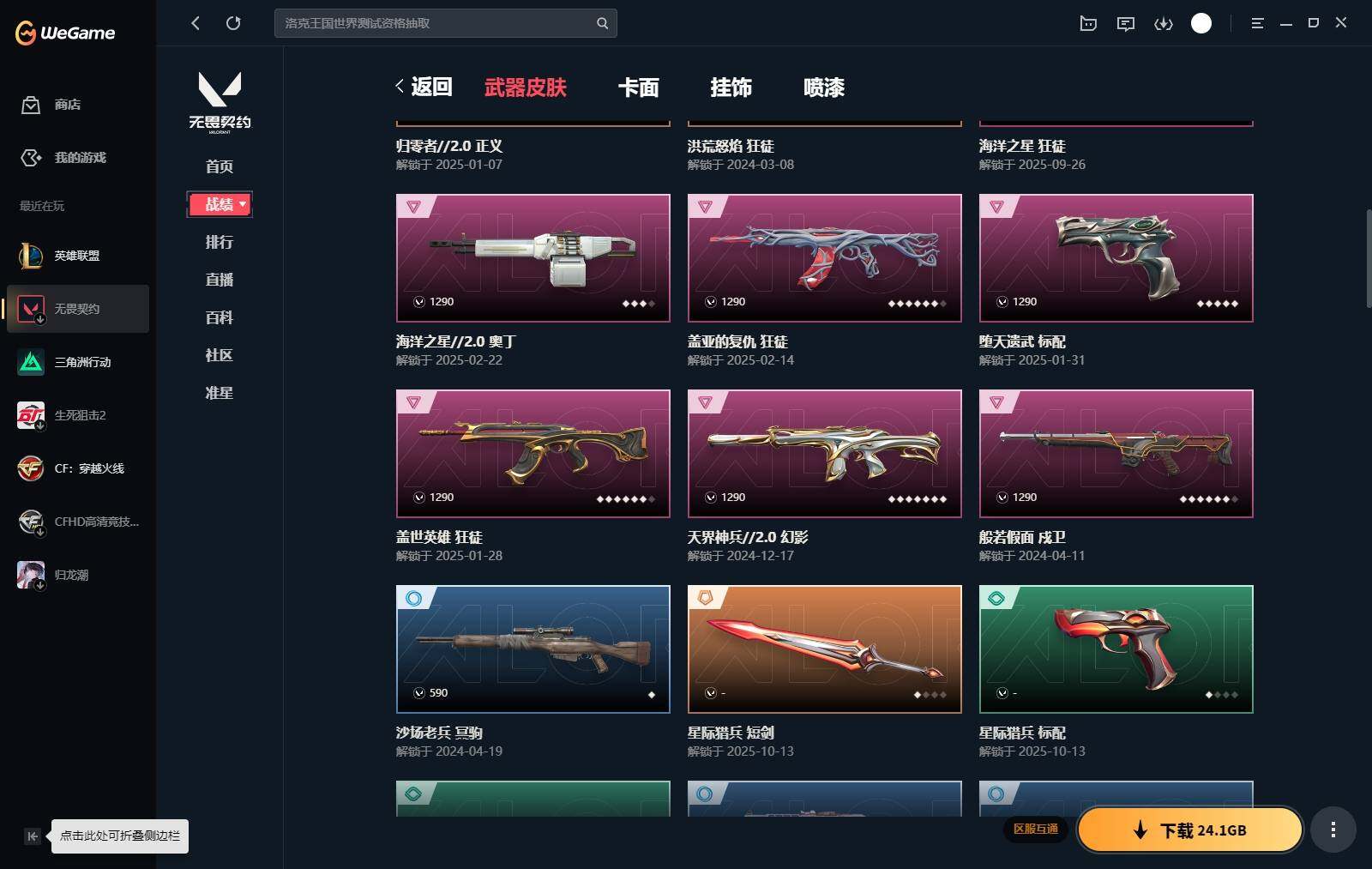Select 英雄联盟 from recent games
Viewport: 1372px width, 869px height.
coord(77,256)
